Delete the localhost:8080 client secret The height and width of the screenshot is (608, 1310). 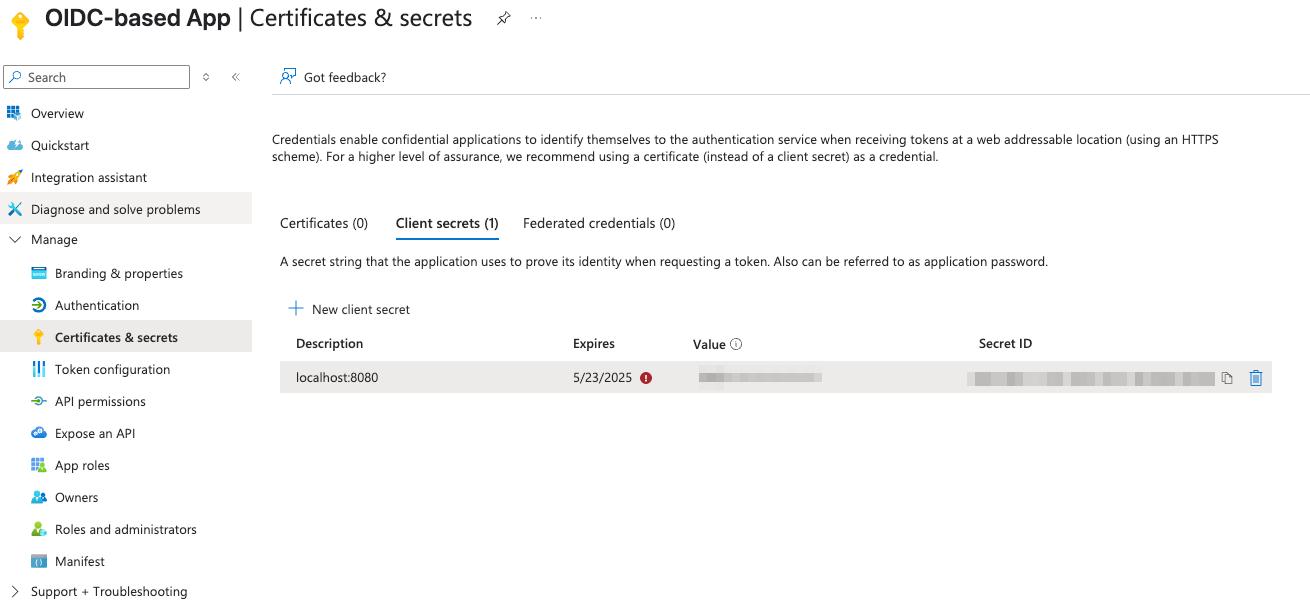pos(1256,378)
